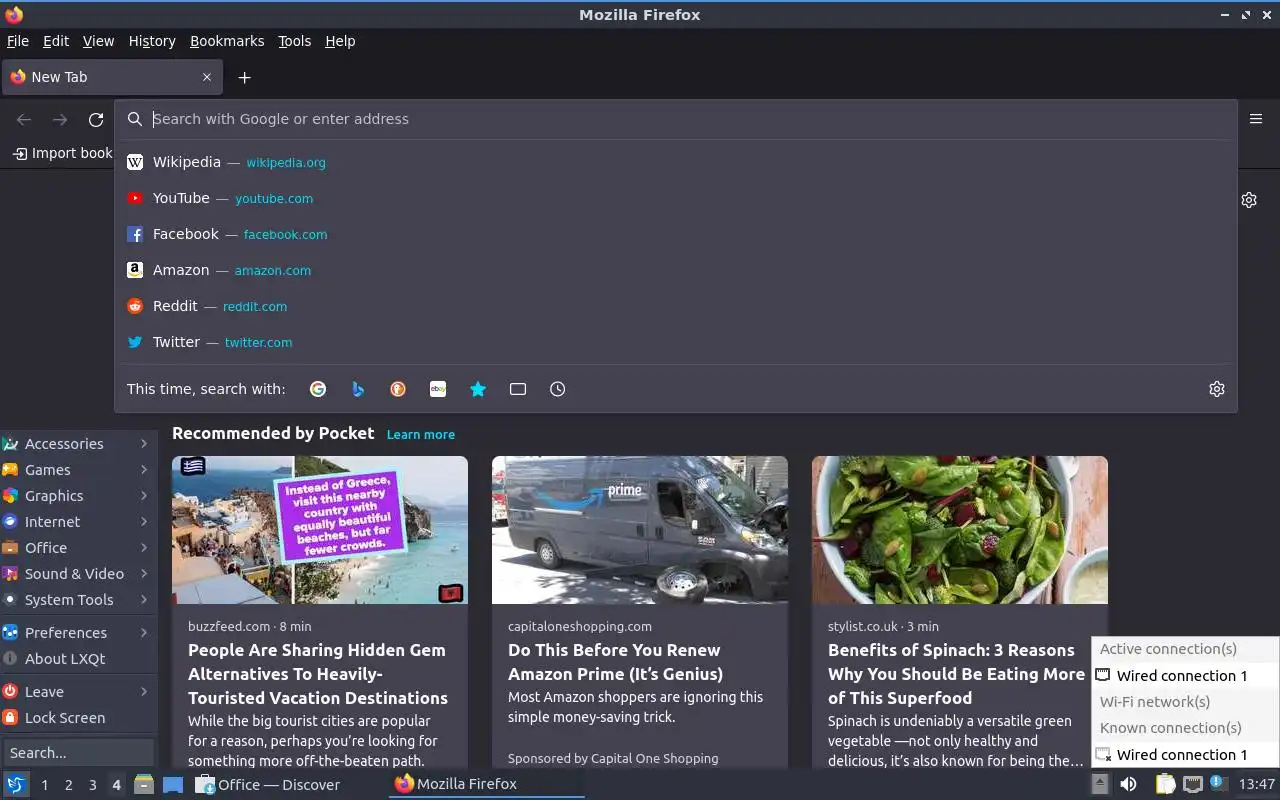Click the Import bookmarks toolbar button
This screenshot has height=800, width=1280.
(x=63, y=153)
